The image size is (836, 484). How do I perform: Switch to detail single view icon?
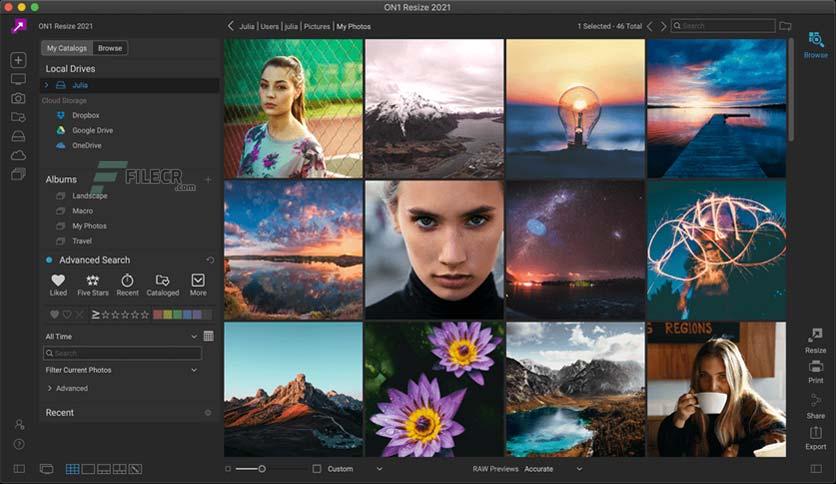point(89,469)
